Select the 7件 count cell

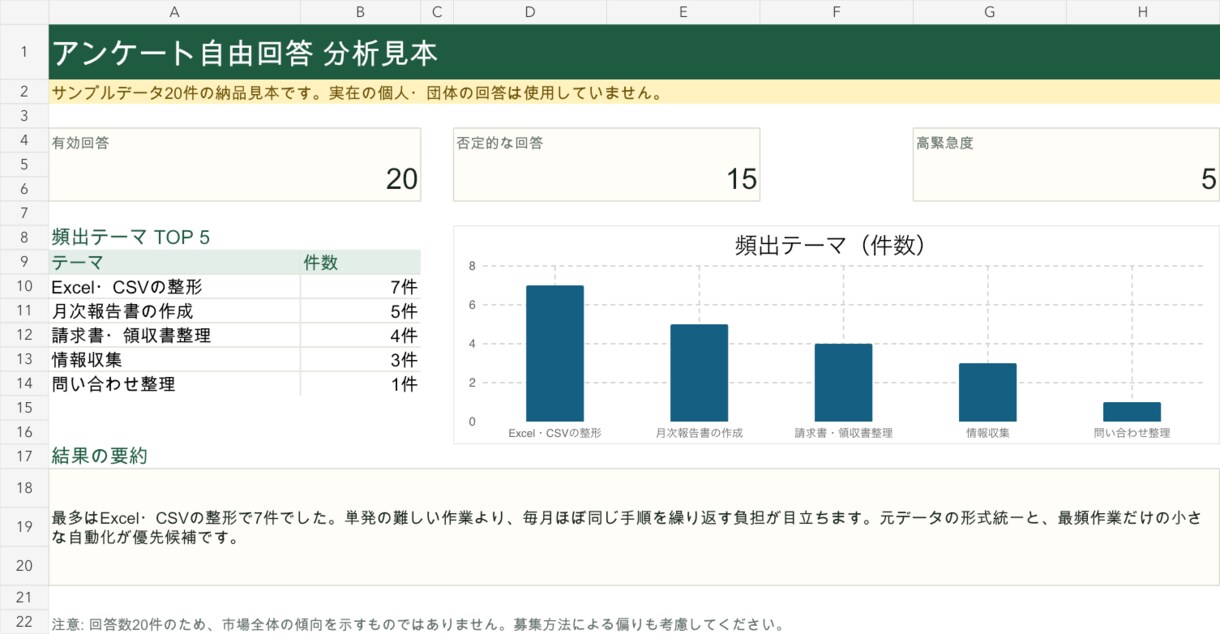point(360,287)
